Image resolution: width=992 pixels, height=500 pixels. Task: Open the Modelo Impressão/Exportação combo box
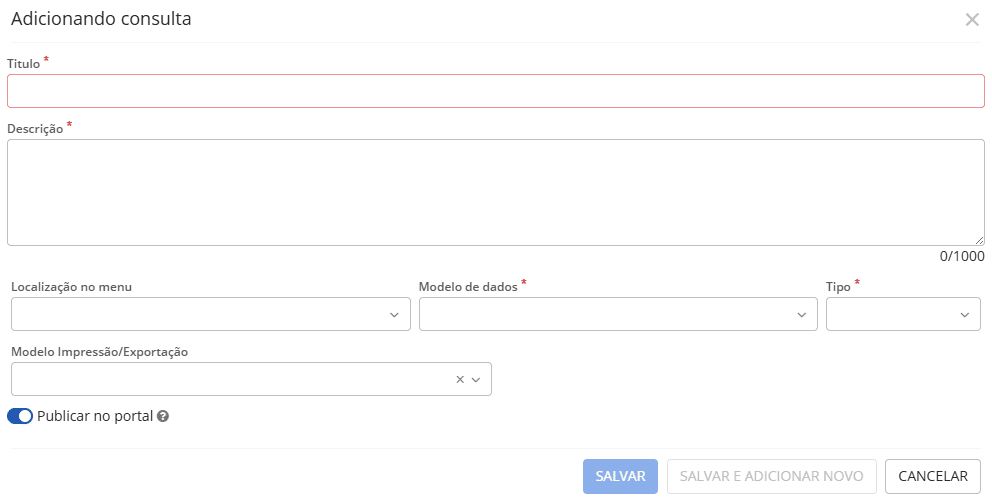click(x=230, y=379)
